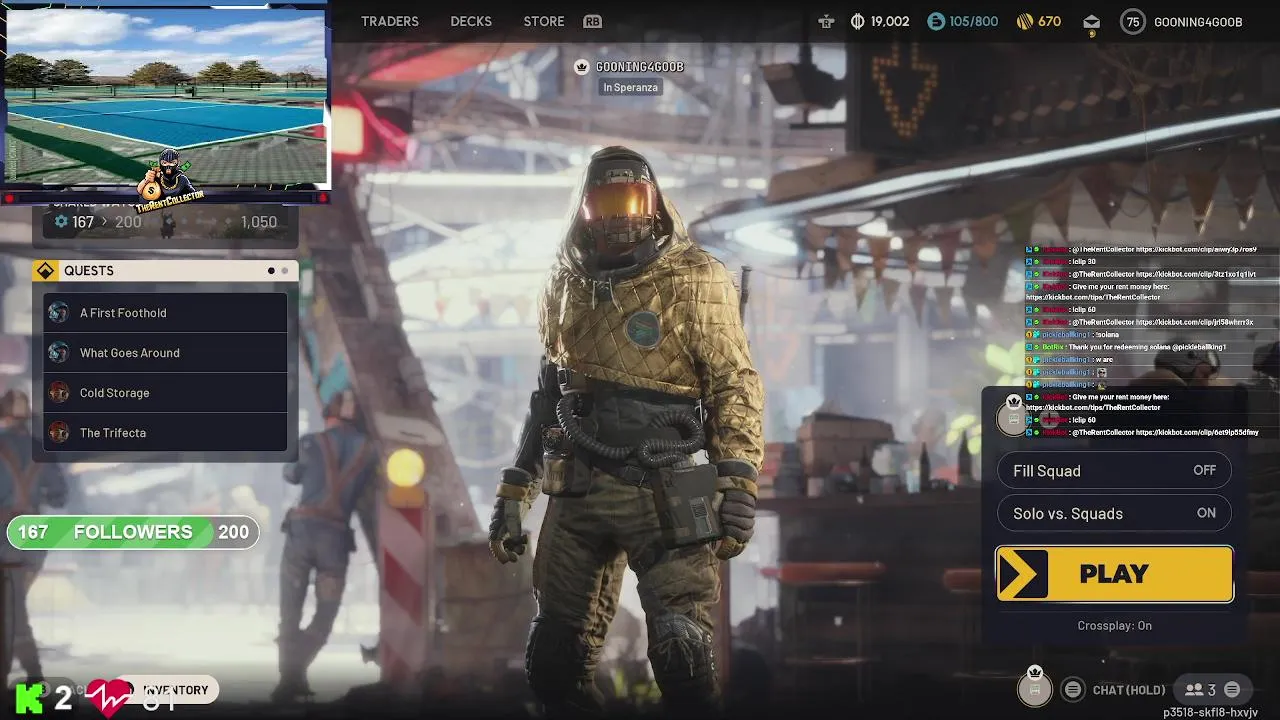Toggle the Fill Squad option
Viewport: 1280px width, 720px height.
click(x=1114, y=471)
